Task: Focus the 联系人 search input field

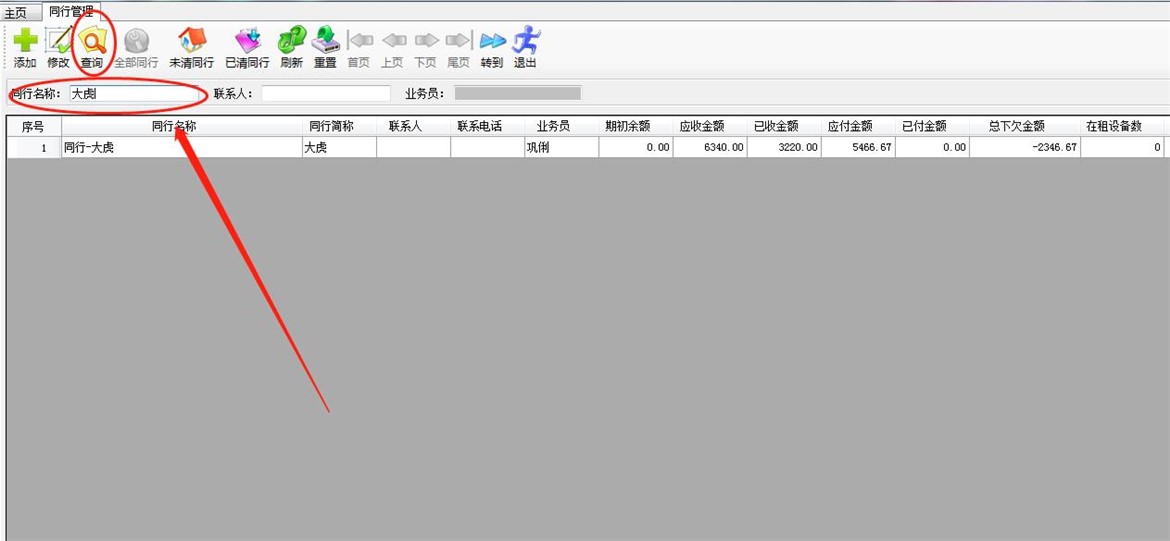Action: click(325, 94)
